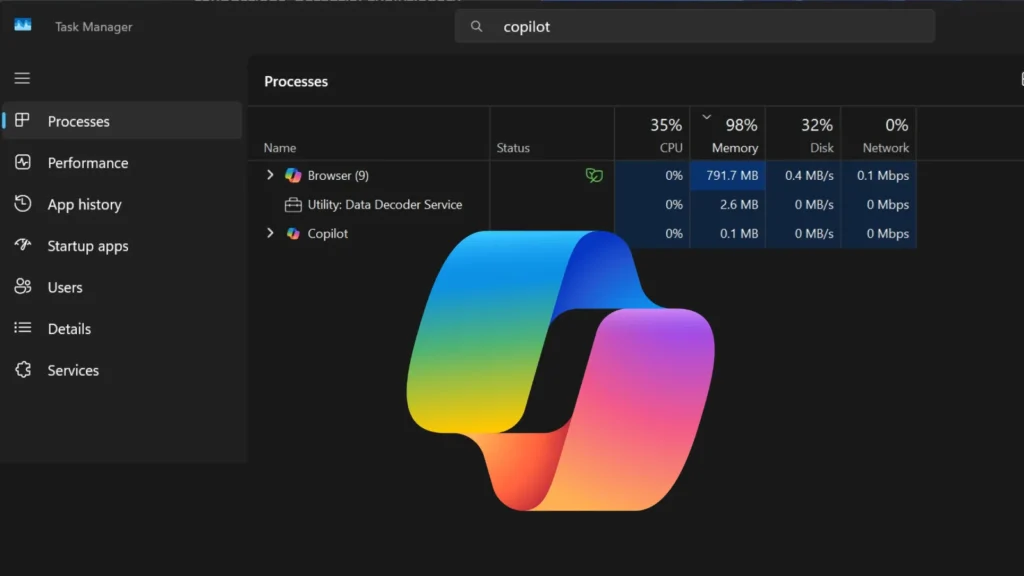Click the 0.4 MB/s disk cell

pyautogui.click(x=804, y=175)
